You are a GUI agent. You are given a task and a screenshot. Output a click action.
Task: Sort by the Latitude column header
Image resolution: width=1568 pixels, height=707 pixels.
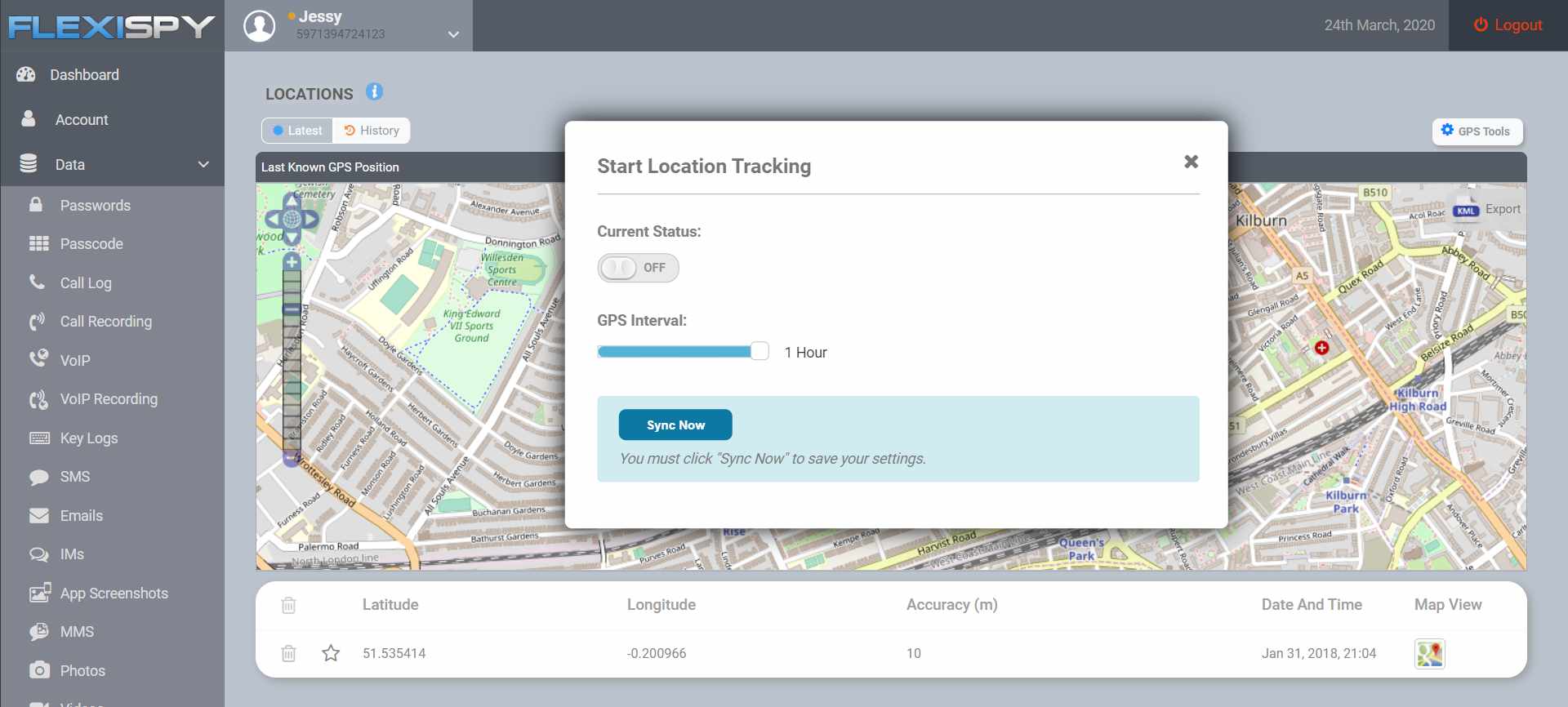tap(390, 605)
